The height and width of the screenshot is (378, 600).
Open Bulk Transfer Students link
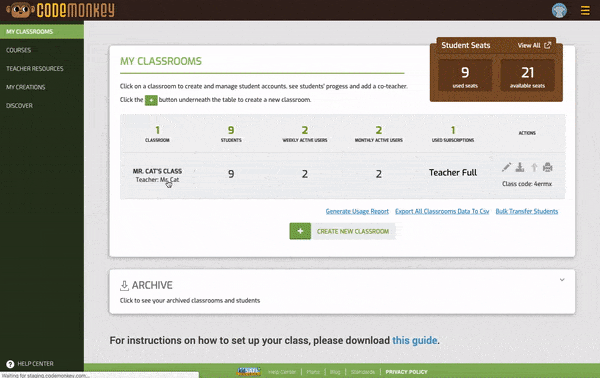(527, 211)
